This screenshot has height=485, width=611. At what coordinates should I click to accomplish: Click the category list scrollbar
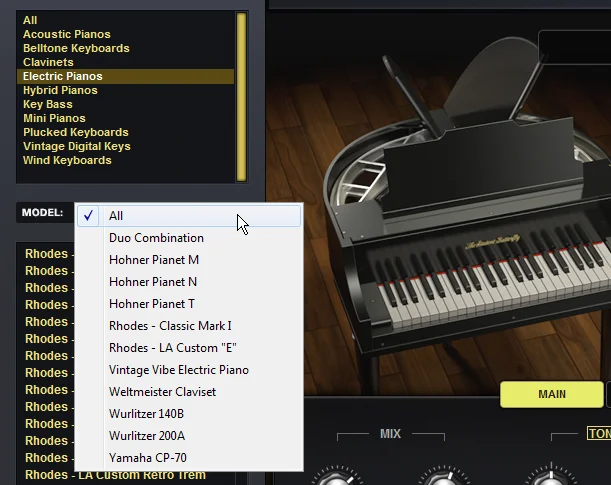coord(242,97)
